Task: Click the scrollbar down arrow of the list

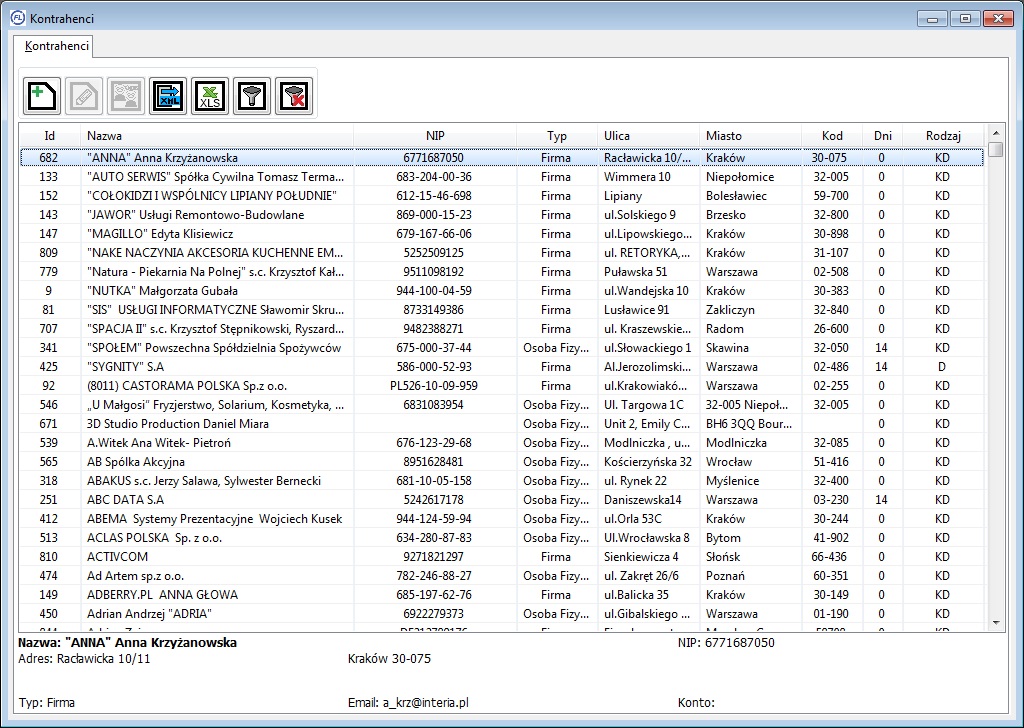Action: 996,624
